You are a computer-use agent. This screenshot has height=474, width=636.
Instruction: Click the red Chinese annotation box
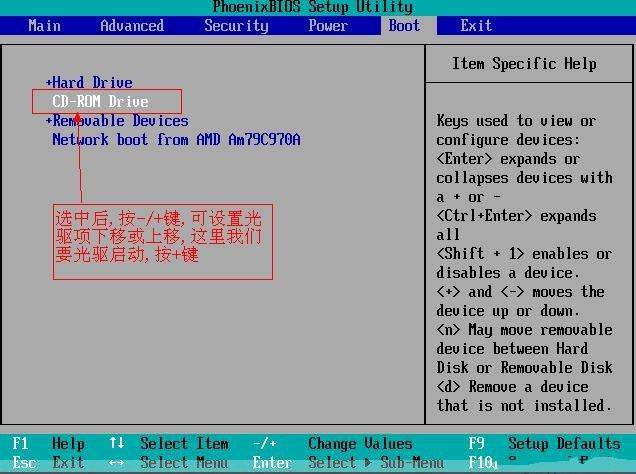(162, 241)
